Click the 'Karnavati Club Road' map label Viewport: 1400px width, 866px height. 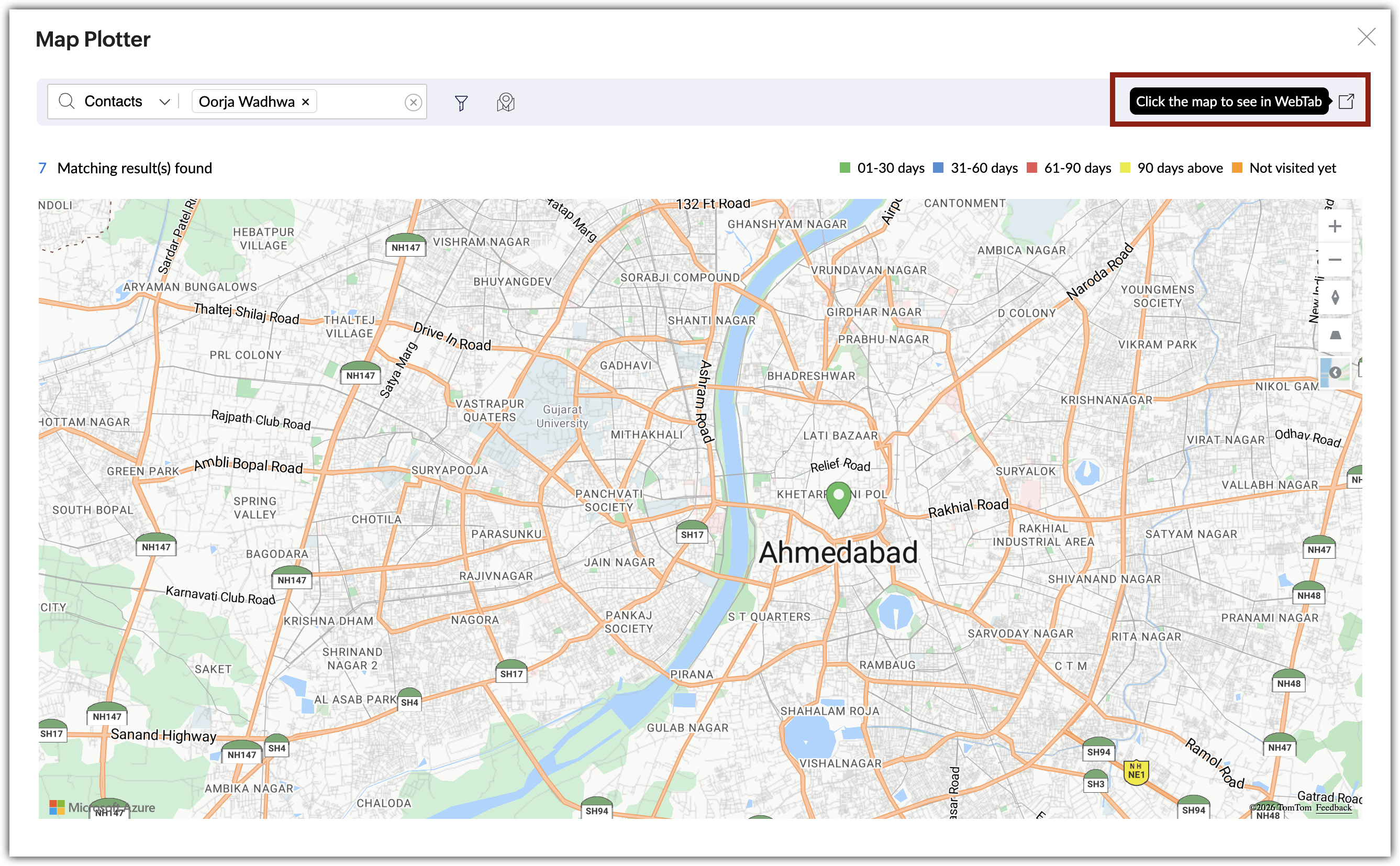220,595
